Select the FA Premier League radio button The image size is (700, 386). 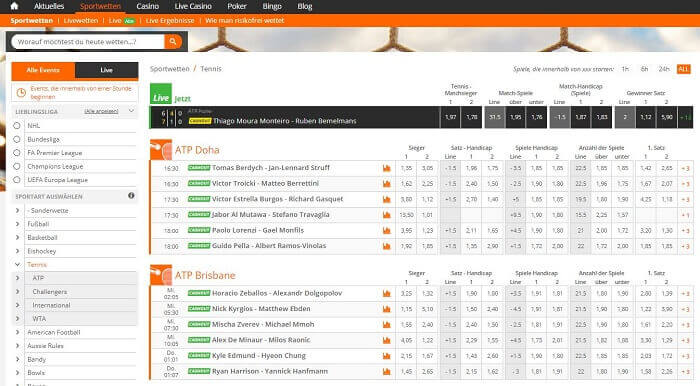[x=17, y=153]
